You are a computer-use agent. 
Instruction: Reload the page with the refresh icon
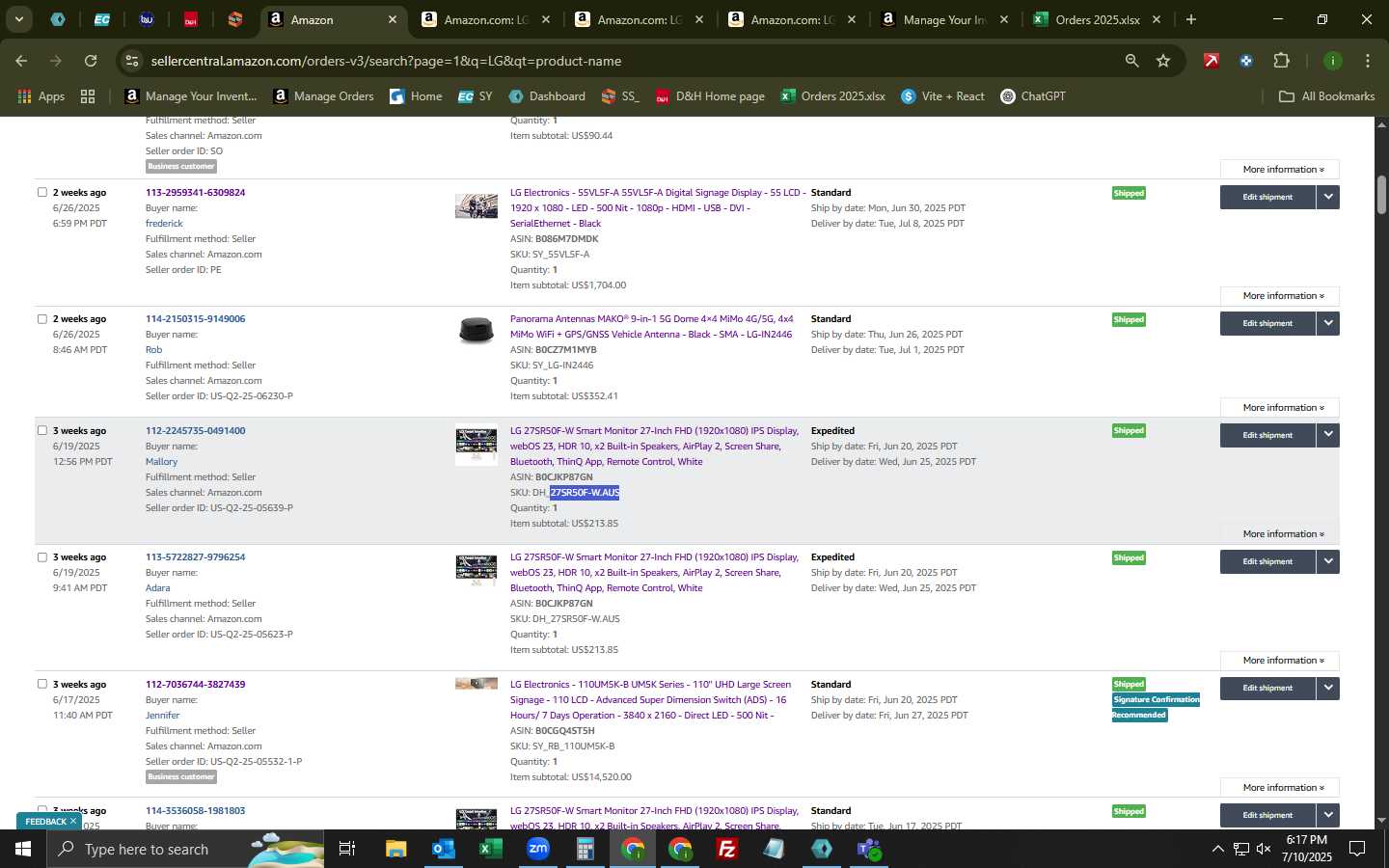(x=91, y=61)
